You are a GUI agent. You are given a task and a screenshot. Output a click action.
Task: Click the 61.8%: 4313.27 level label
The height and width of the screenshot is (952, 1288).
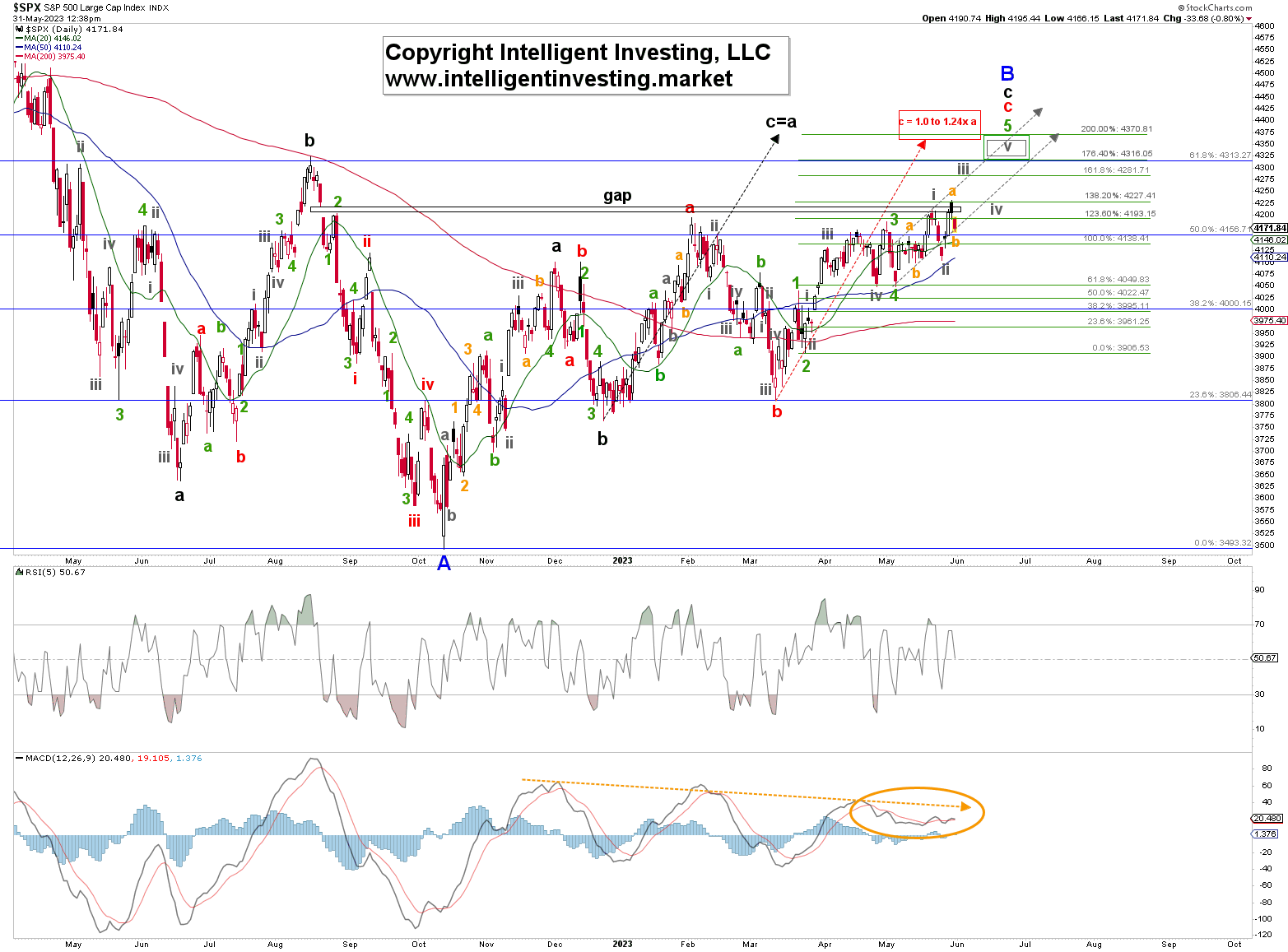click(1220, 156)
